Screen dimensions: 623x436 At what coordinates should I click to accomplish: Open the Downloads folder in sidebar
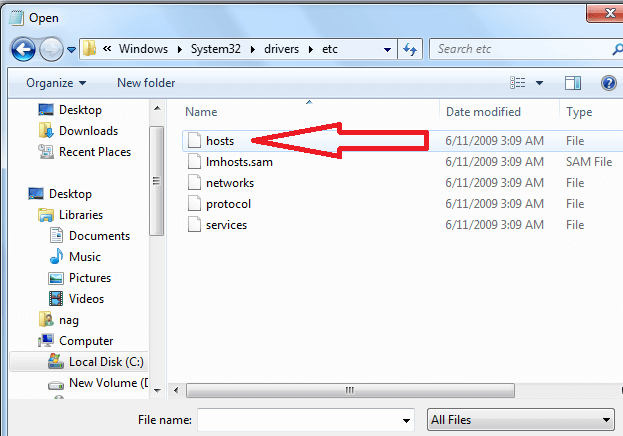point(88,131)
